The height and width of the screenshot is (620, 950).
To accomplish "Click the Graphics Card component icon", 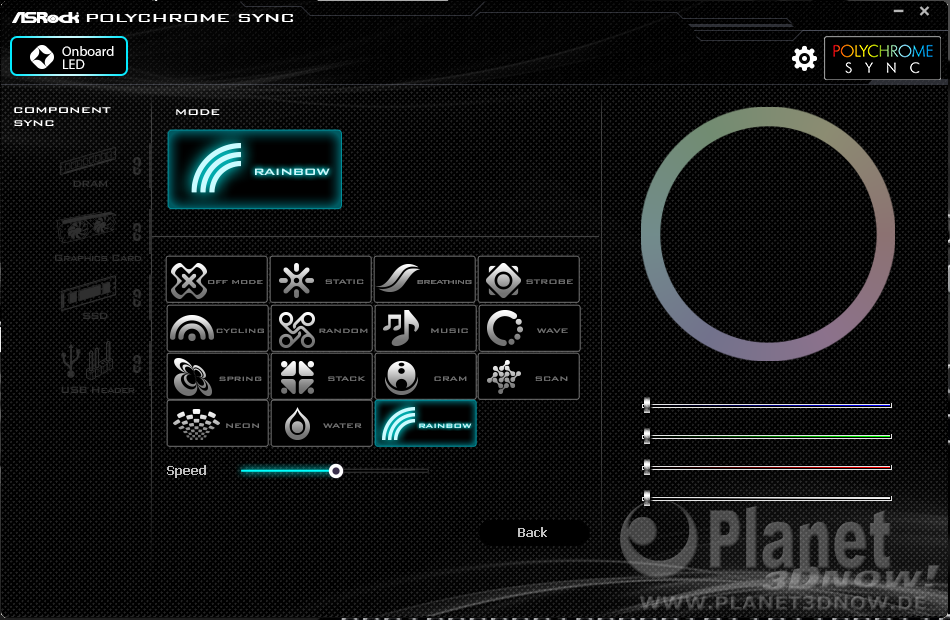I will [87, 230].
